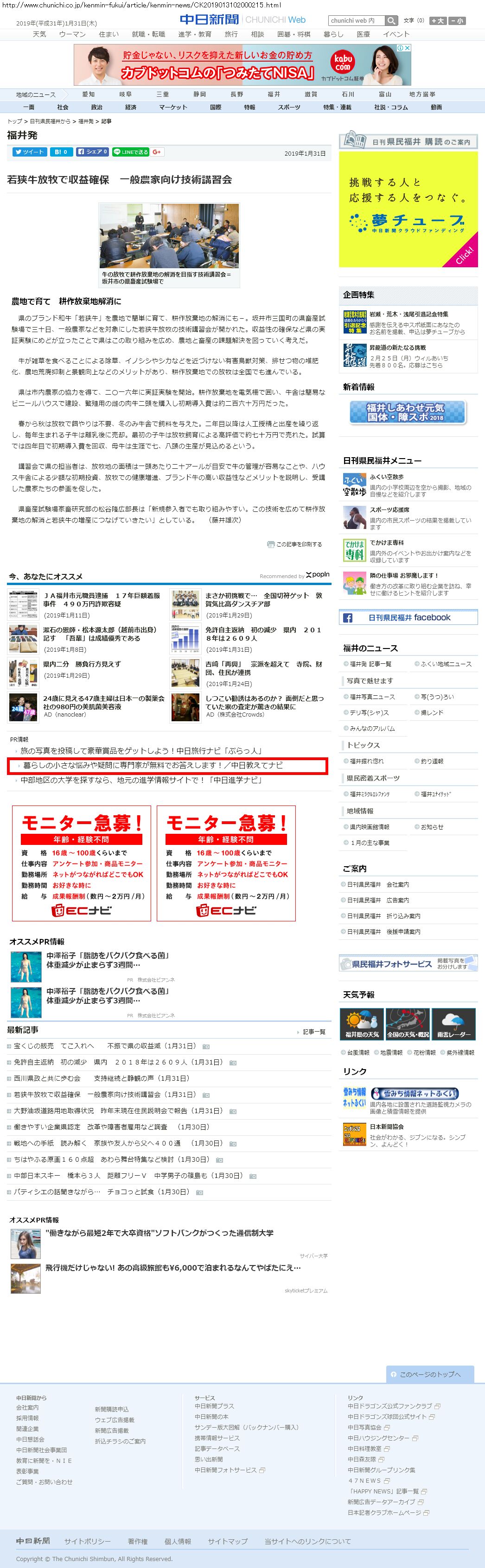The image size is (485, 1568).
Task: Open ふくい地域ニュース sidebar link
Action: click(x=446, y=664)
